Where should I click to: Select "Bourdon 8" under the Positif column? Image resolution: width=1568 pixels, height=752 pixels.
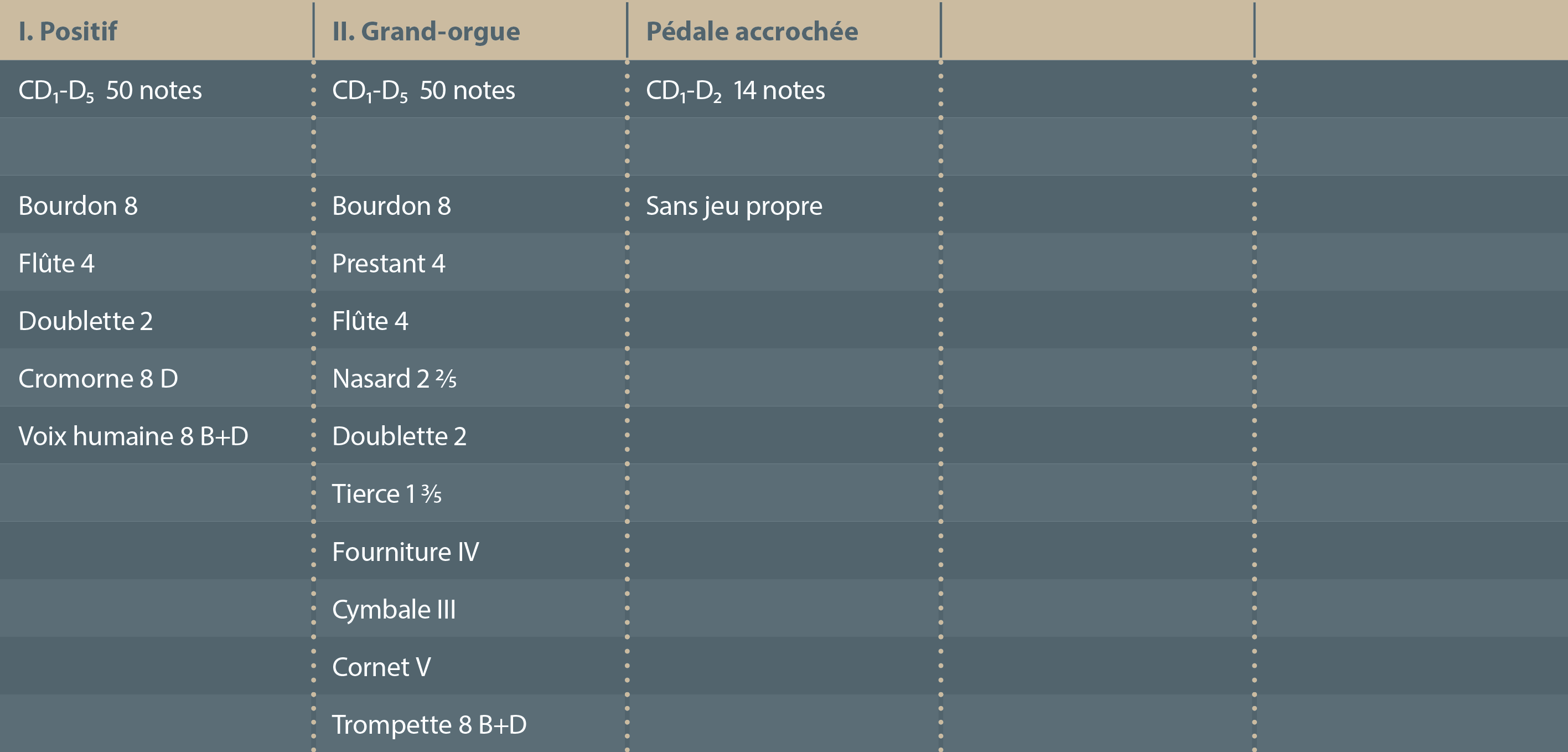(78, 207)
